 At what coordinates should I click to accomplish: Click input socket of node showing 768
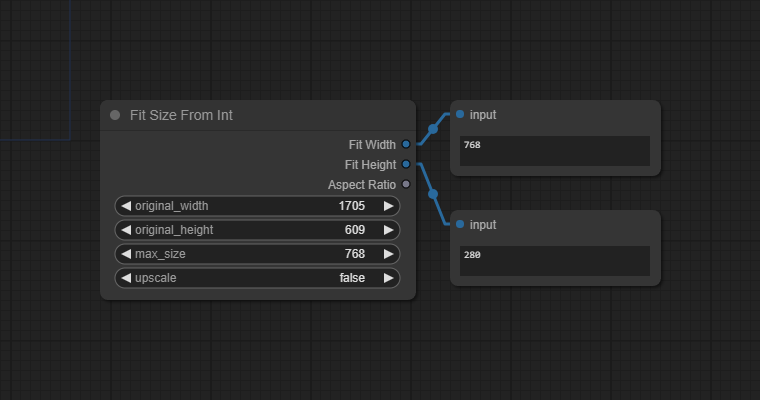click(x=460, y=114)
